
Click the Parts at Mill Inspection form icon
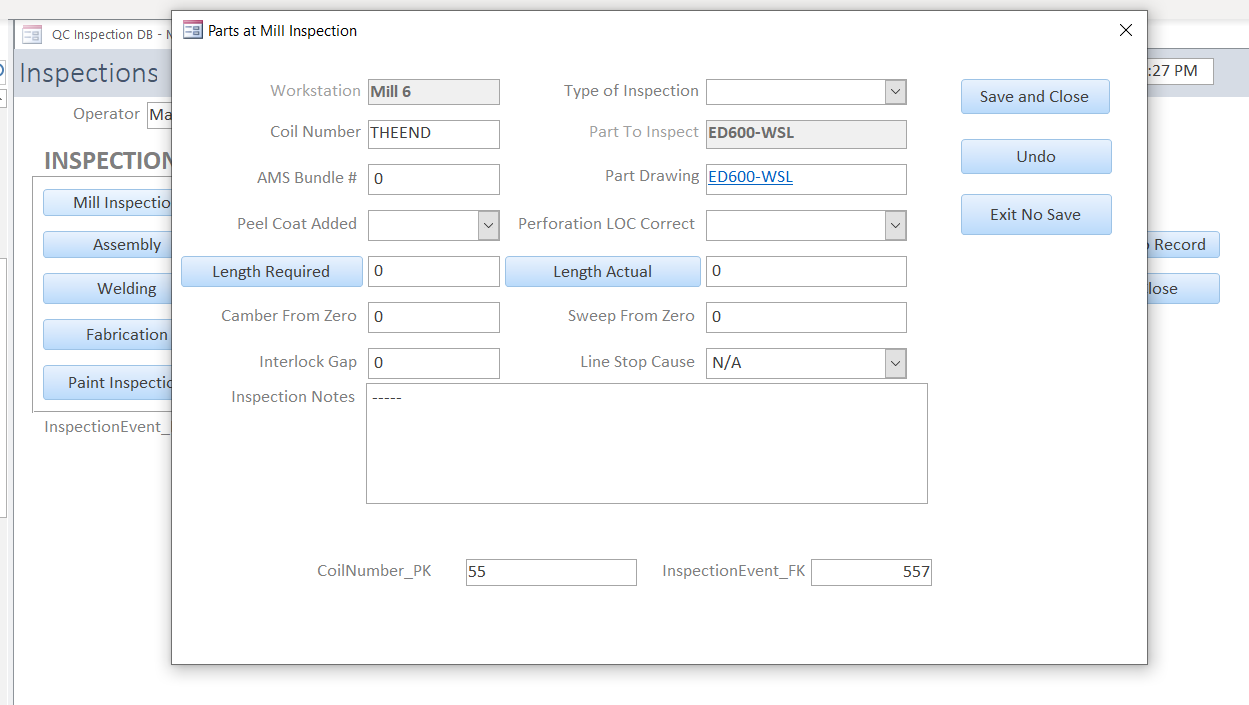click(192, 31)
